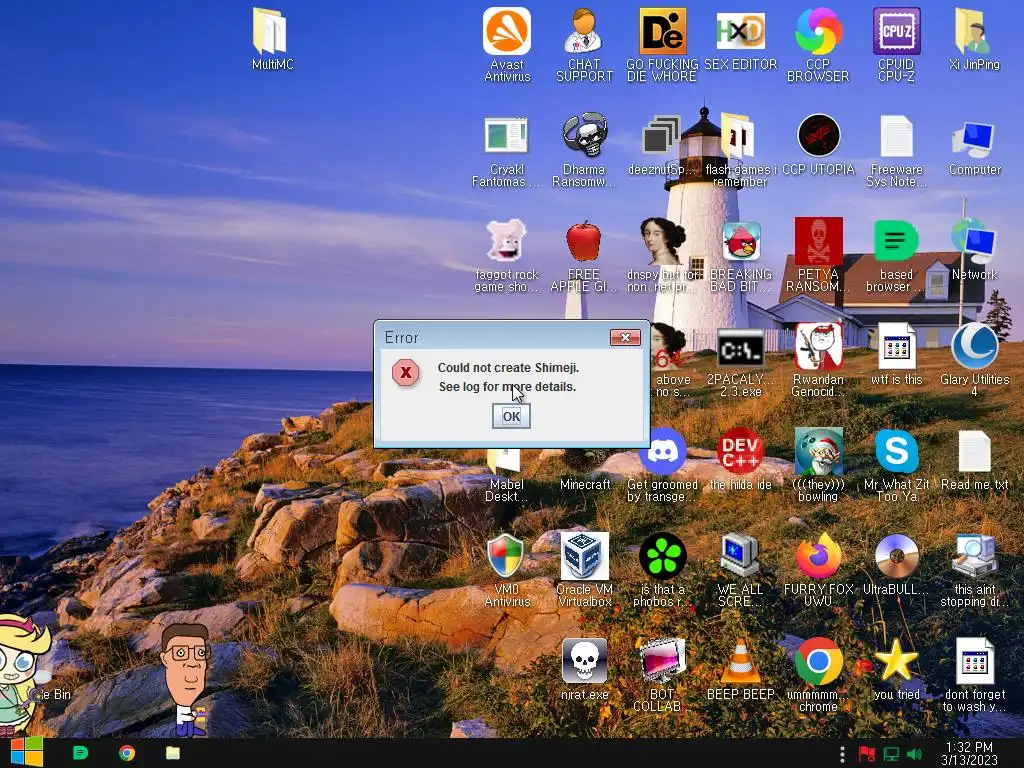Open the volume speaker tray icon
This screenshot has width=1024, height=768.
[914, 754]
